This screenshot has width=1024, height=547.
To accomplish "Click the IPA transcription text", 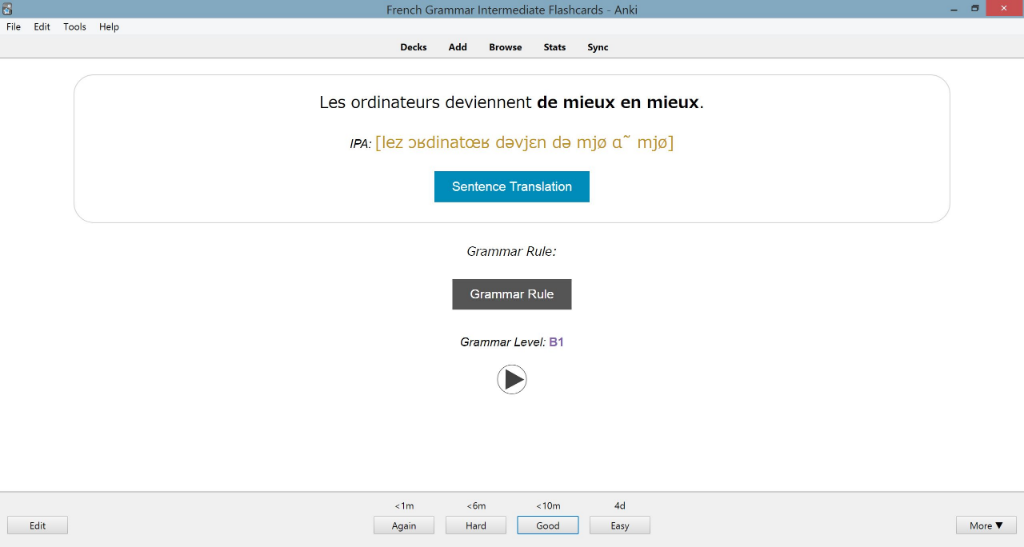I will coord(524,142).
